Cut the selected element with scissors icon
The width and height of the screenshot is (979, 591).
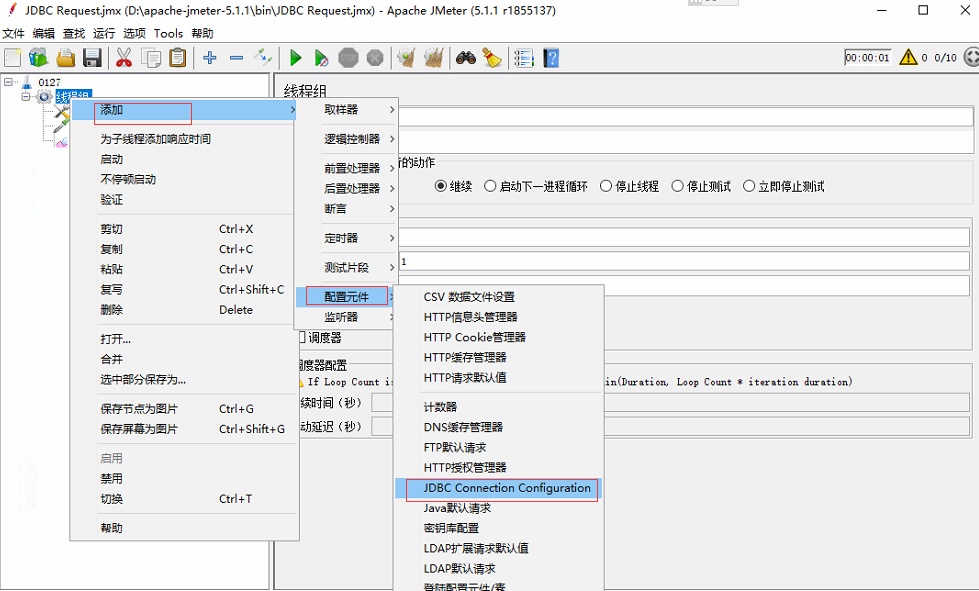(x=124, y=58)
